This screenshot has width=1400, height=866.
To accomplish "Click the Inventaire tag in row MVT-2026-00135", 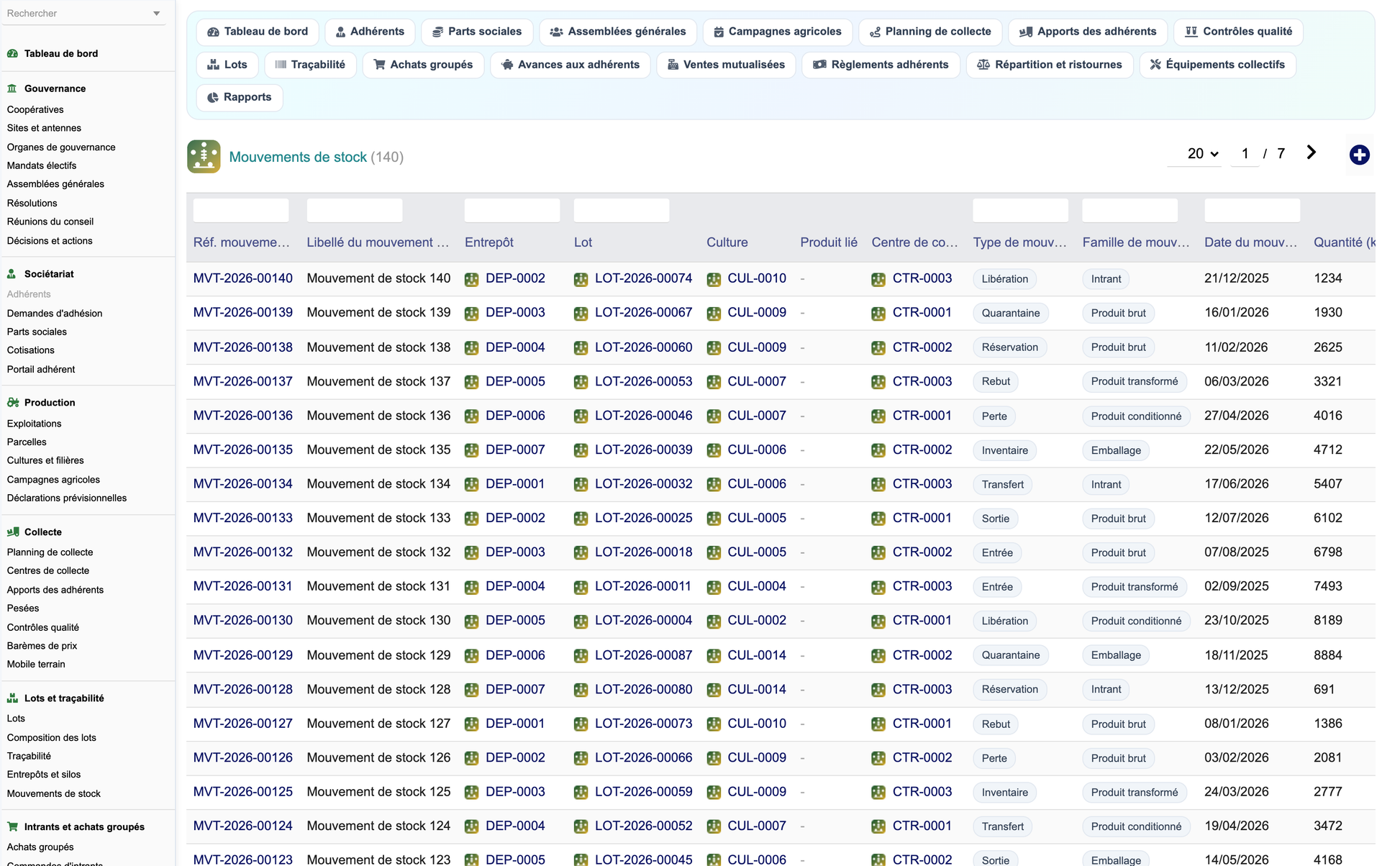I will [1005, 450].
